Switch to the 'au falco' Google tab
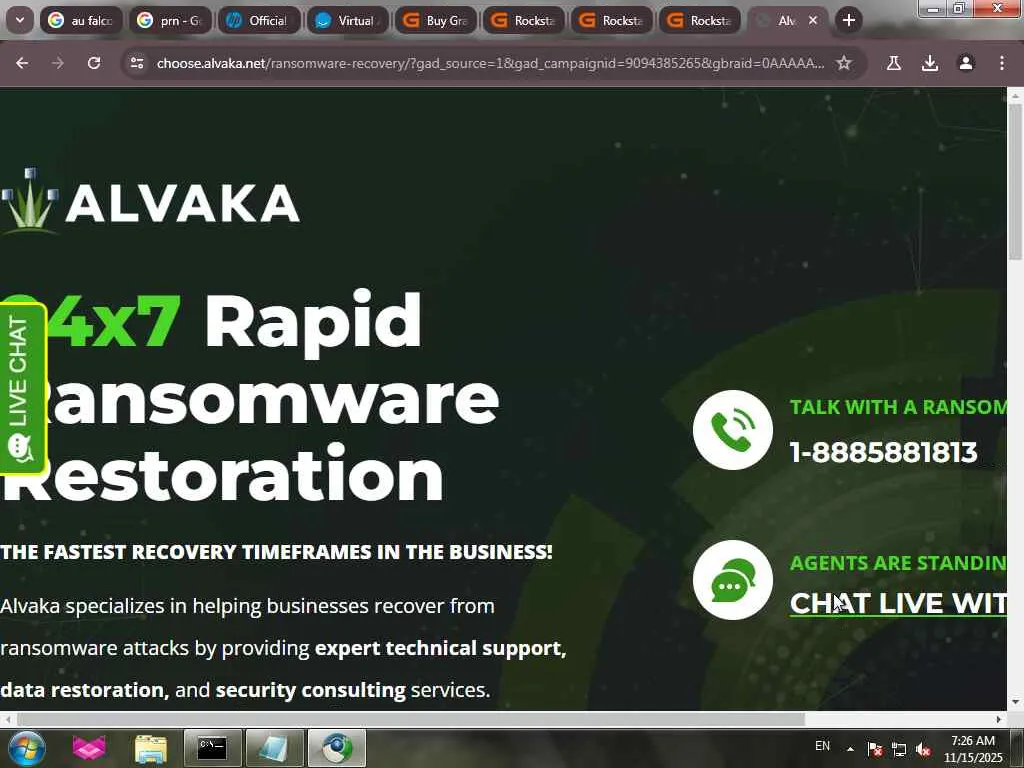Viewport: 1024px width, 768px height. [x=82, y=20]
